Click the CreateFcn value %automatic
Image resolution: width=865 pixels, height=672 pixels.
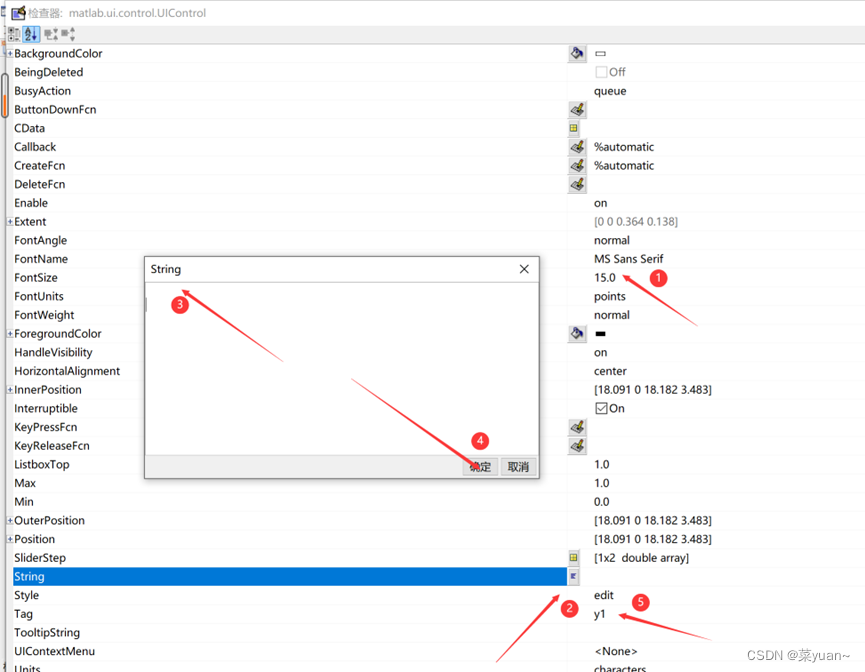click(x=624, y=166)
